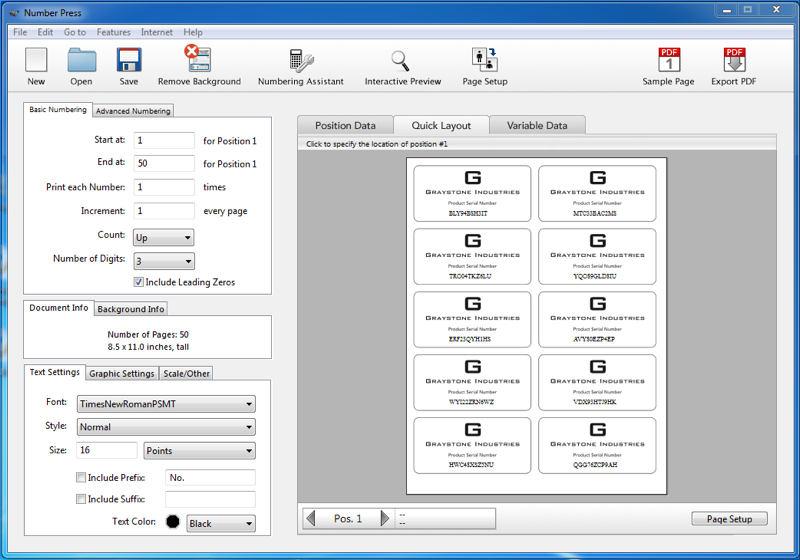Expand the Number of Digits dropdown

[x=163, y=260]
